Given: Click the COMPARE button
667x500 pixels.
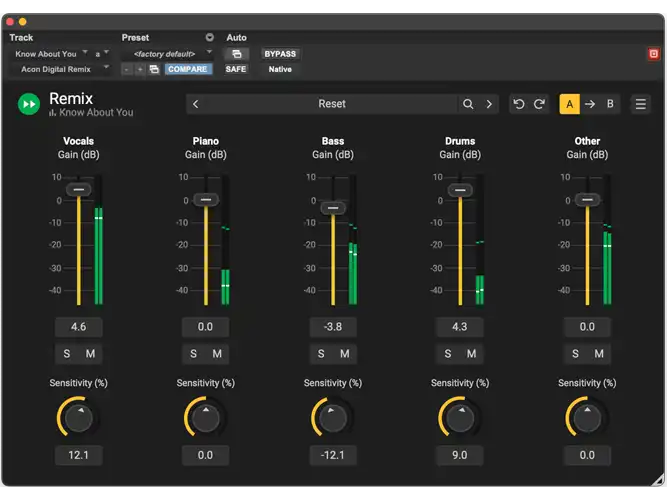Looking at the screenshot, I should (188, 69).
